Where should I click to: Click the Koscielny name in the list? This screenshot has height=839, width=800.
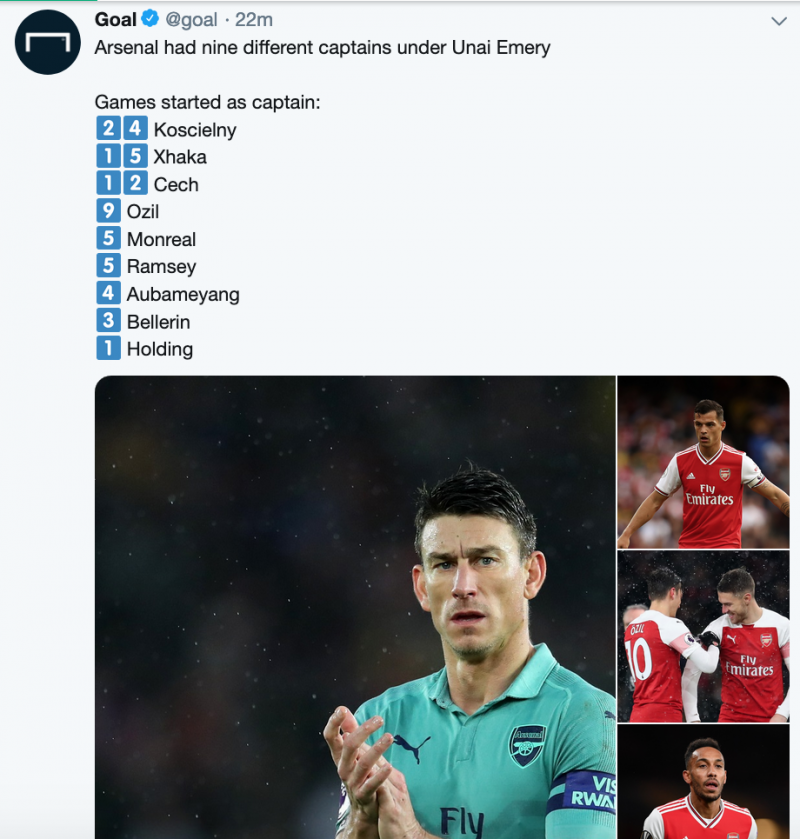click(195, 130)
